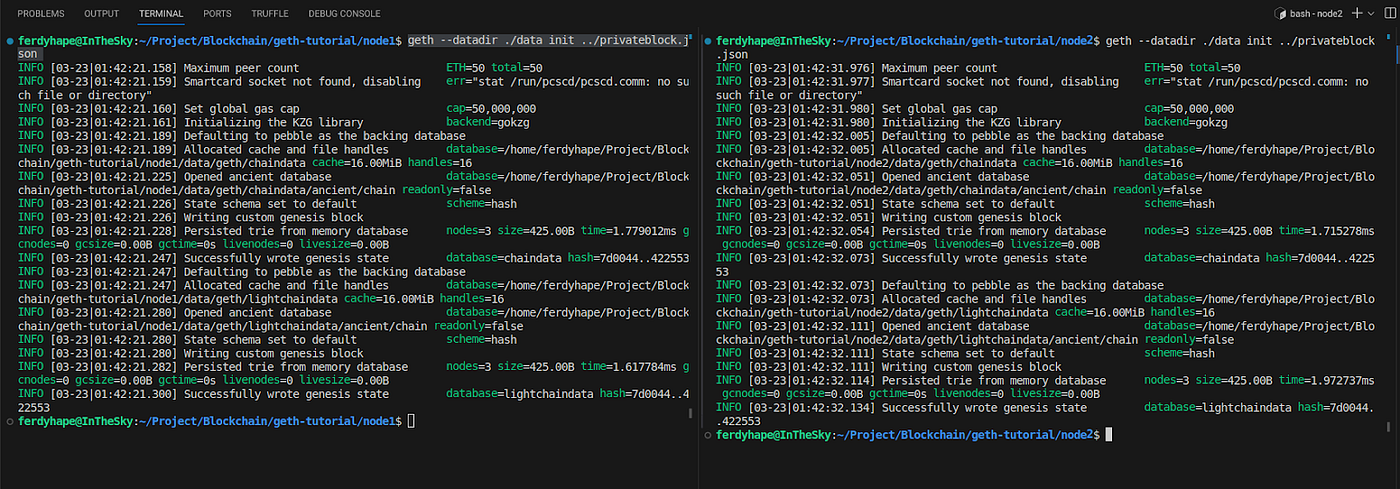Open a new terminal with the plus icon
1400x489 pixels.
tap(1357, 13)
